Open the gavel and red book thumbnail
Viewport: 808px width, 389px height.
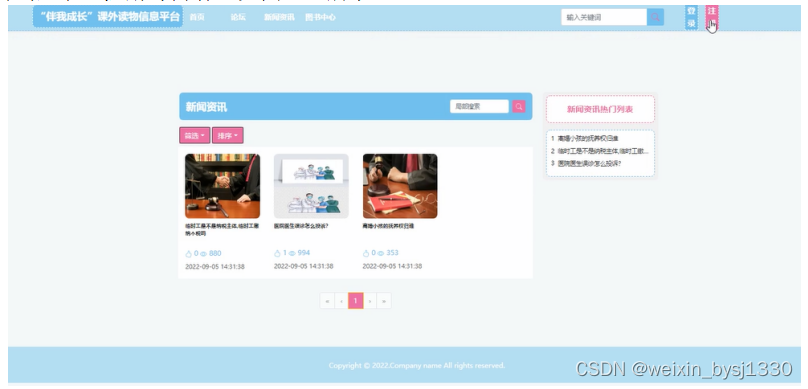pyautogui.click(x=400, y=186)
